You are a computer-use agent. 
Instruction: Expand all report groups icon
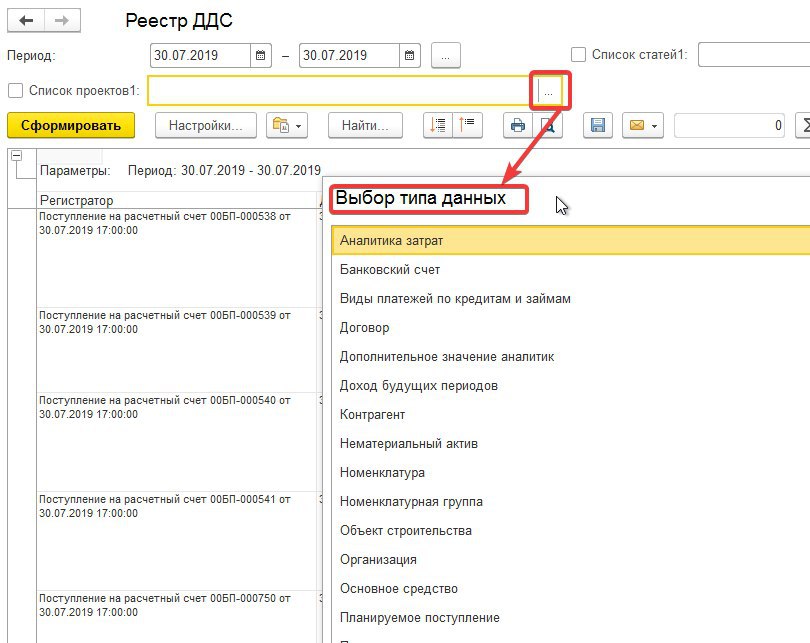coord(438,126)
